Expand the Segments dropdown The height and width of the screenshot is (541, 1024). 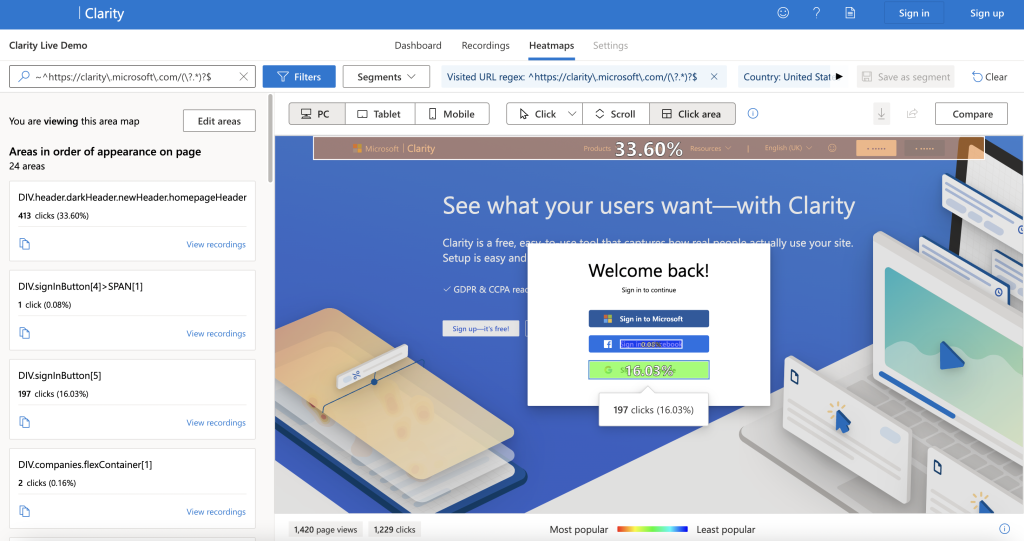coord(386,77)
